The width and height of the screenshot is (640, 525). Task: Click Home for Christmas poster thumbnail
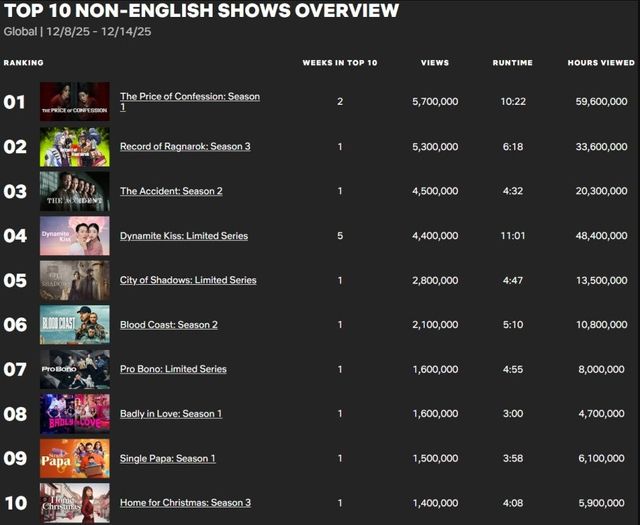click(x=75, y=502)
